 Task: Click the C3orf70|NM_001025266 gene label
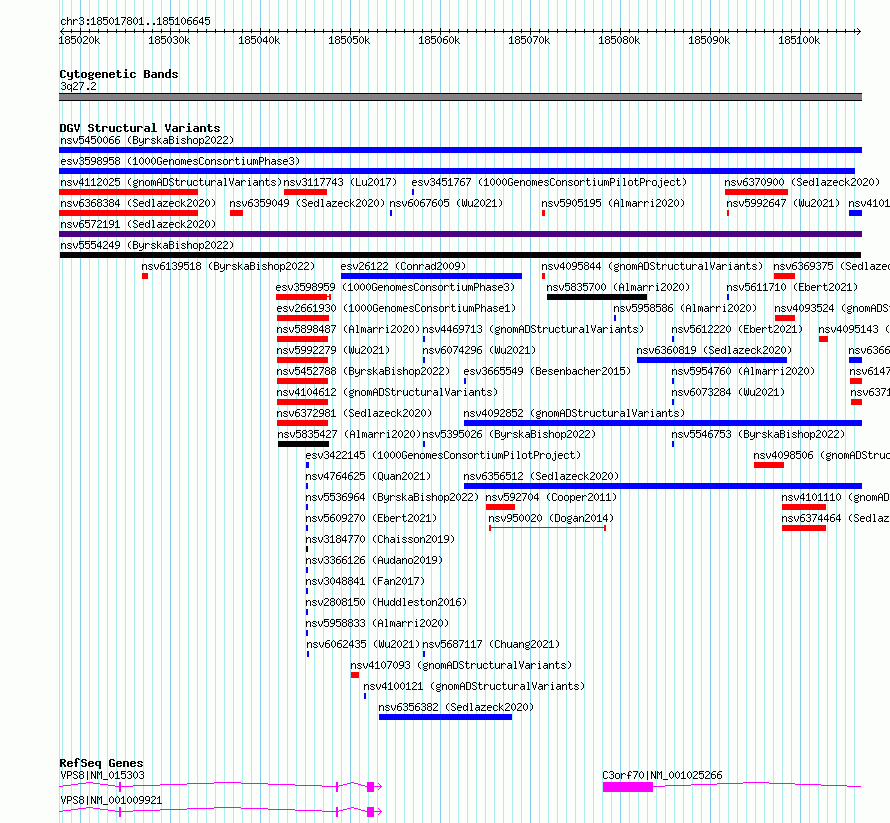click(662, 775)
